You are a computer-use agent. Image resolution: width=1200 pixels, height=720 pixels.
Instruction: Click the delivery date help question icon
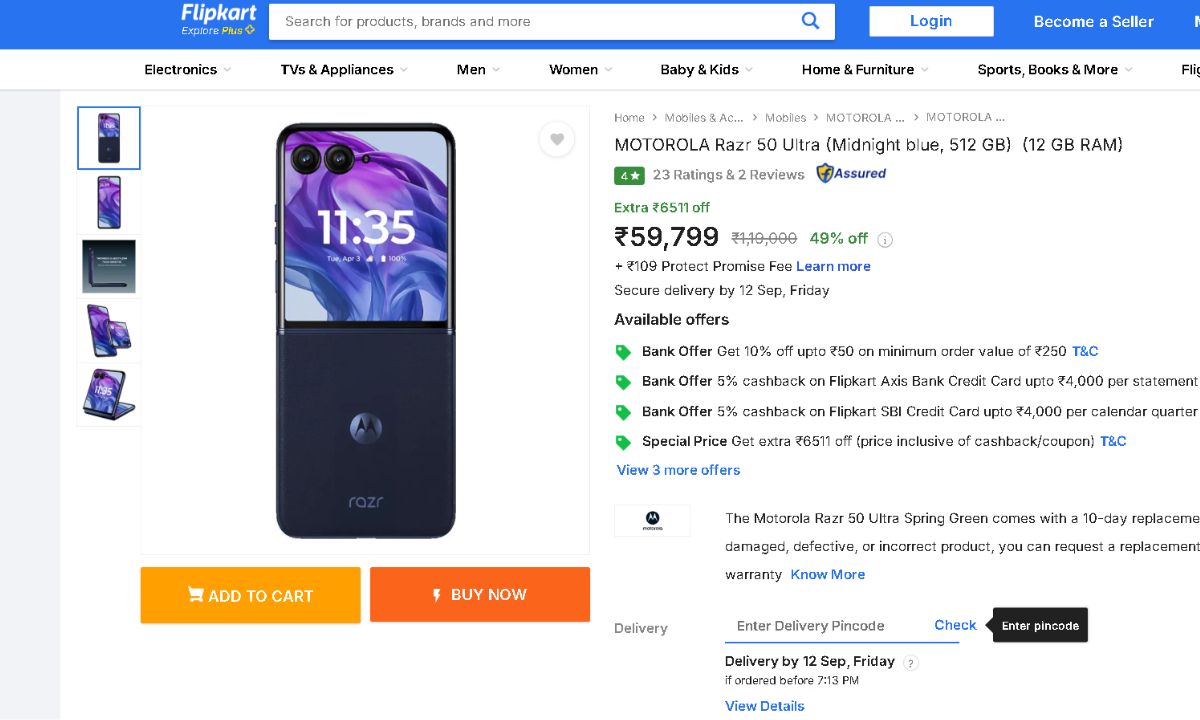pos(910,662)
